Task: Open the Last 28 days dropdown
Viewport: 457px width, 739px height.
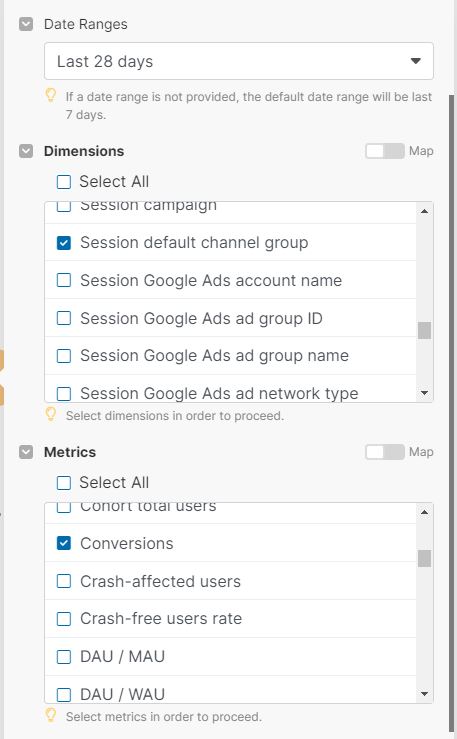Action: (239, 61)
